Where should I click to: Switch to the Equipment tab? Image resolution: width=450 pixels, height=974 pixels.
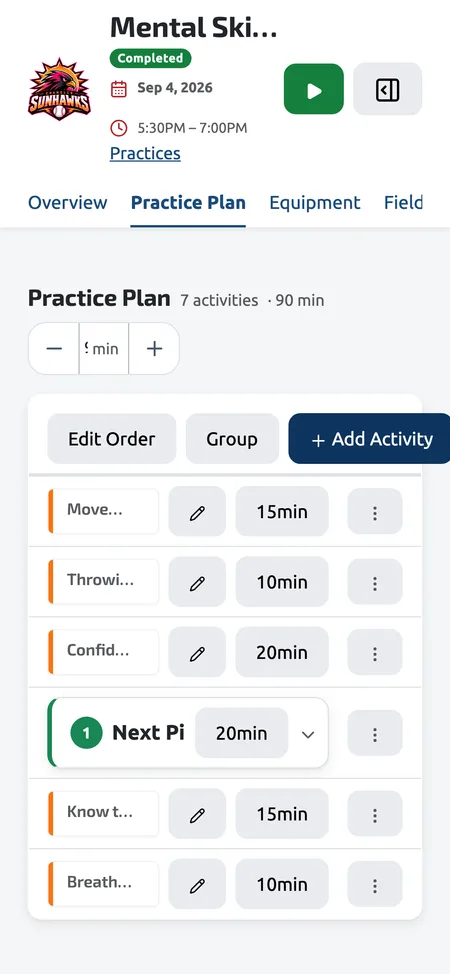(x=315, y=203)
